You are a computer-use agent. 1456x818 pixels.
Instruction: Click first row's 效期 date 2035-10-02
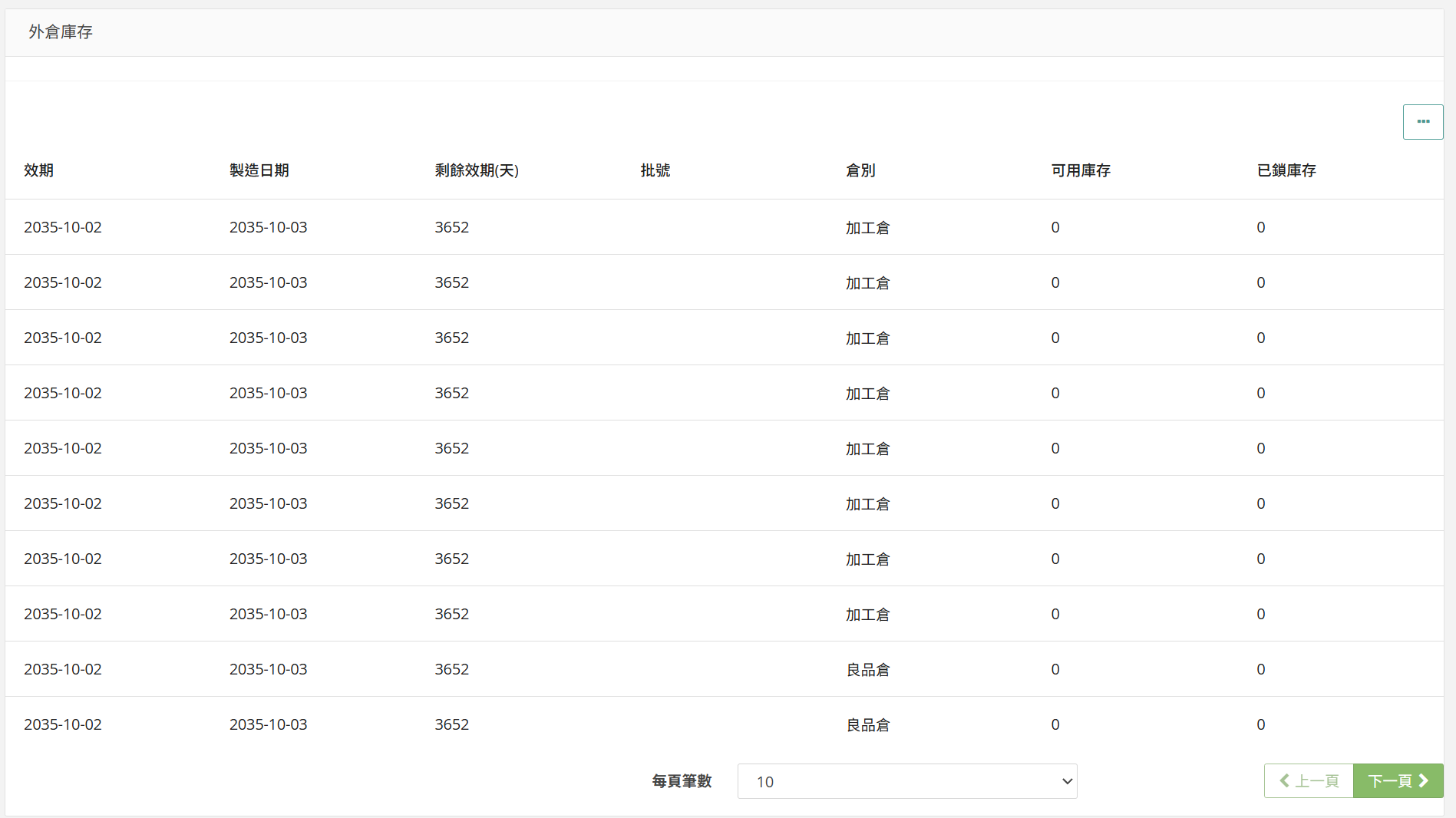click(x=63, y=228)
